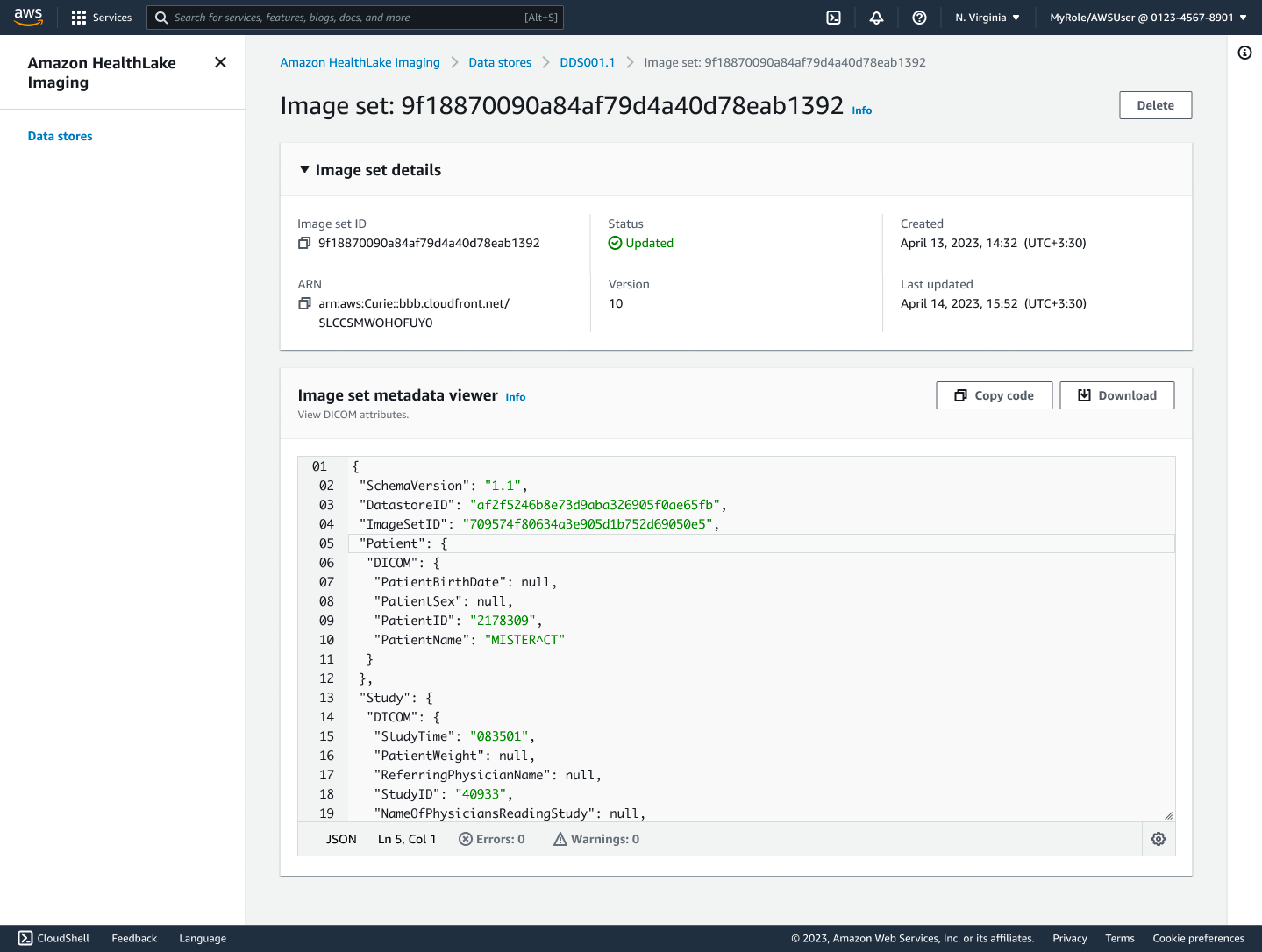The width and height of the screenshot is (1262, 952).
Task: Collapse the Image set details section
Action: 304,169
